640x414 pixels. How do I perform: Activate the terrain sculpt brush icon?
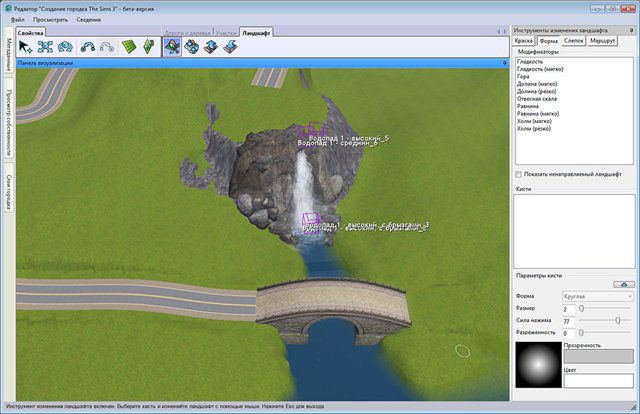[x=172, y=47]
